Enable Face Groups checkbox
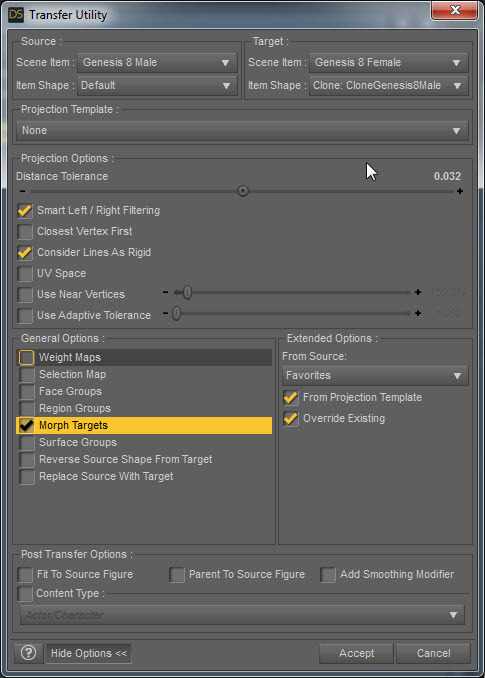Screen dimensions: 485x678 pos(26,391)
